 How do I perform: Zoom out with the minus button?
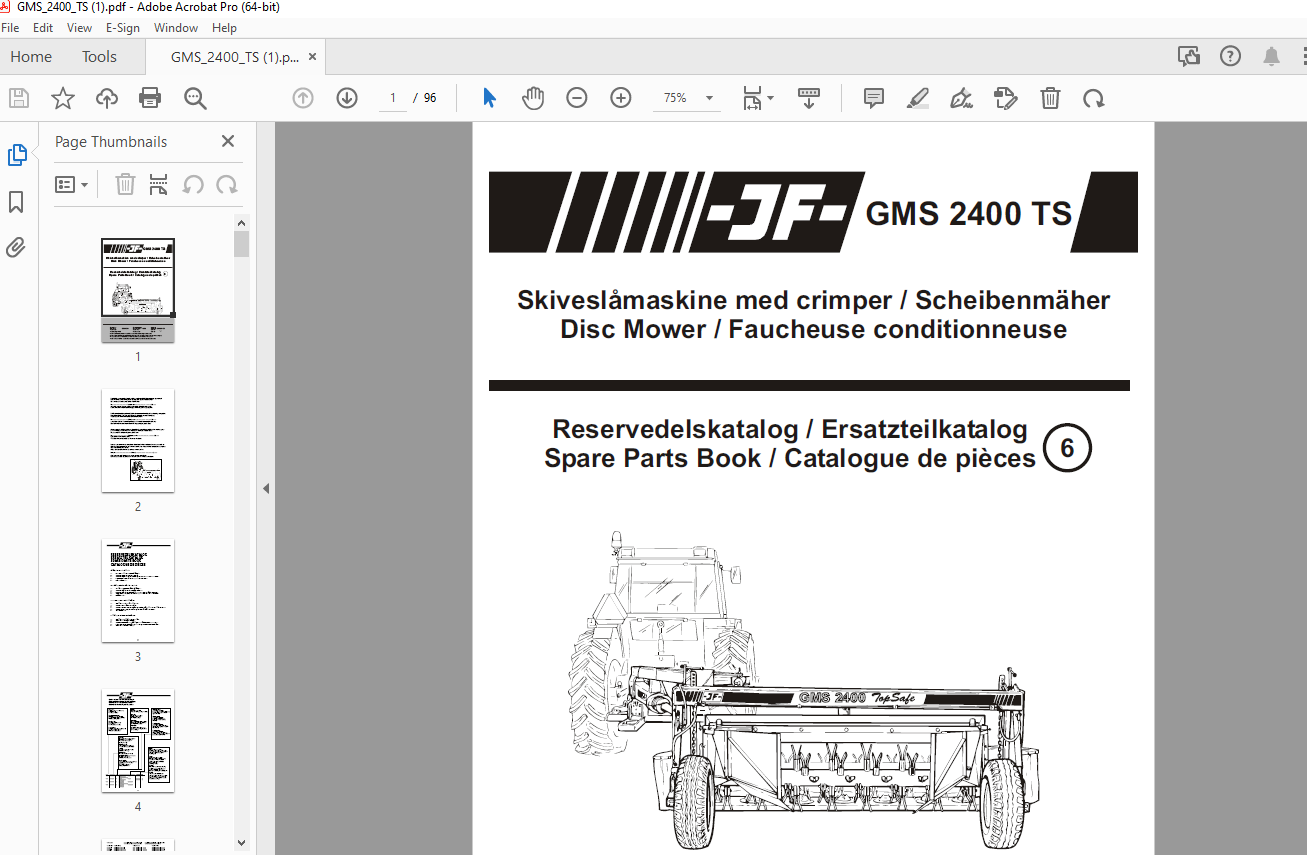click(577, 98)
